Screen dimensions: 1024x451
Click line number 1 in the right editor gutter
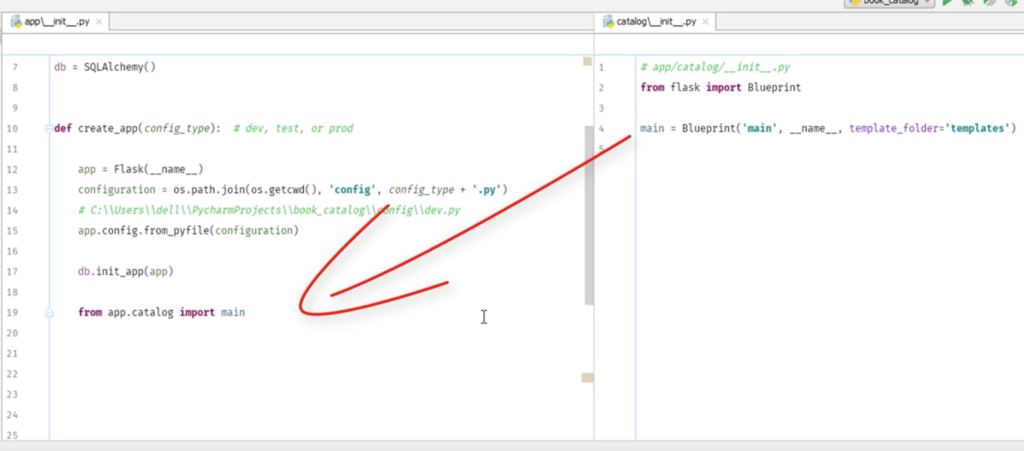click(x=601, y=67)
